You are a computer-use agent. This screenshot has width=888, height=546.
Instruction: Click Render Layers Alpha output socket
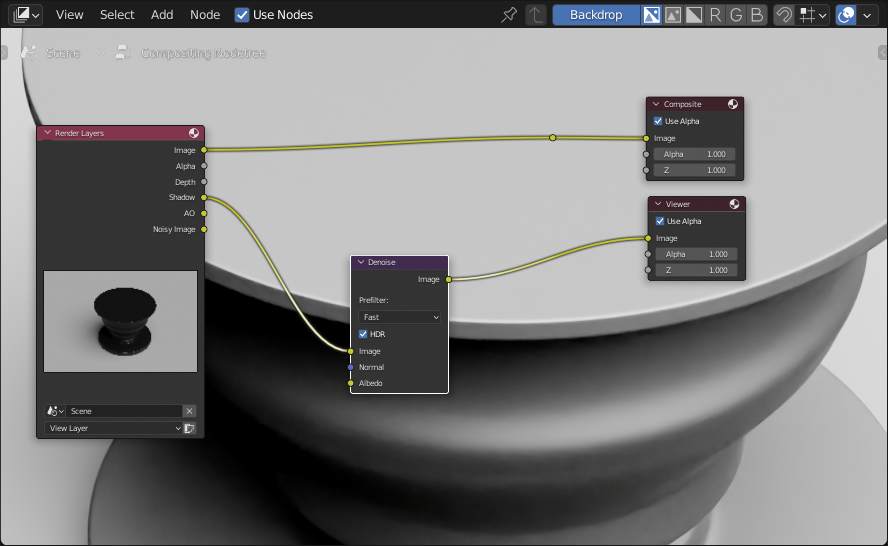[204, 166]
